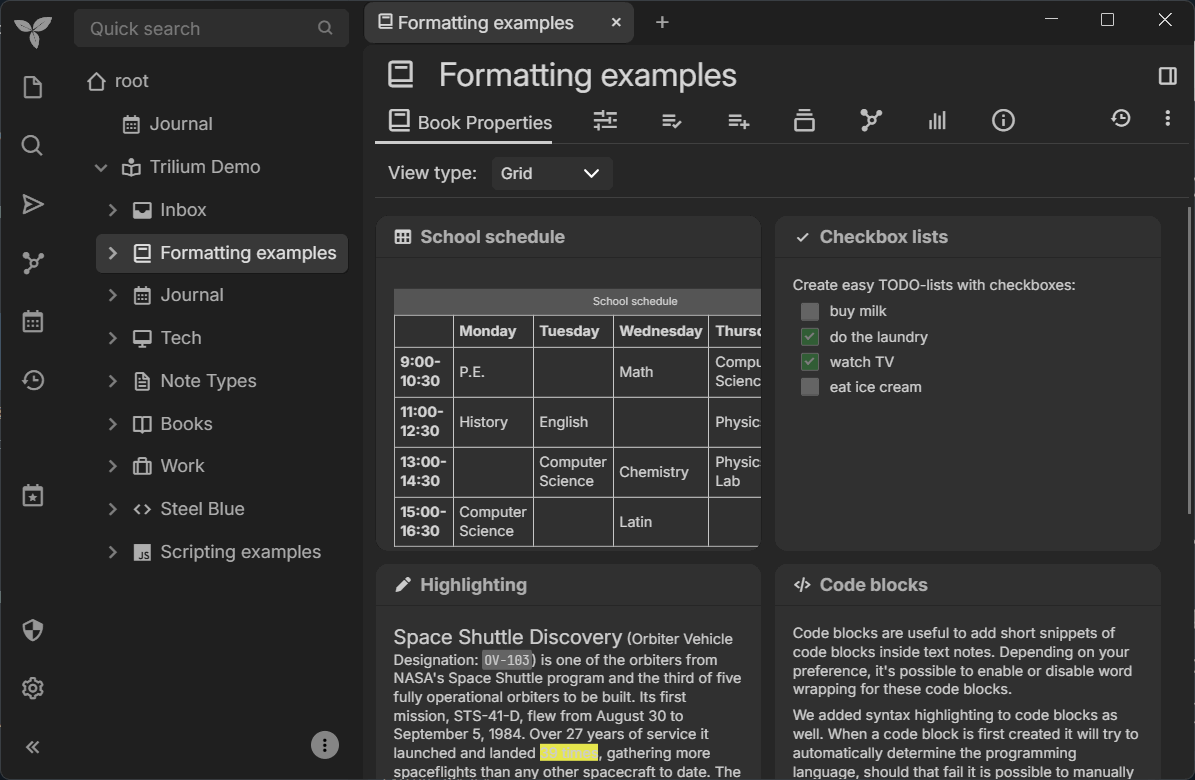Click the jump to note send icon

click(x=33, y=205)
